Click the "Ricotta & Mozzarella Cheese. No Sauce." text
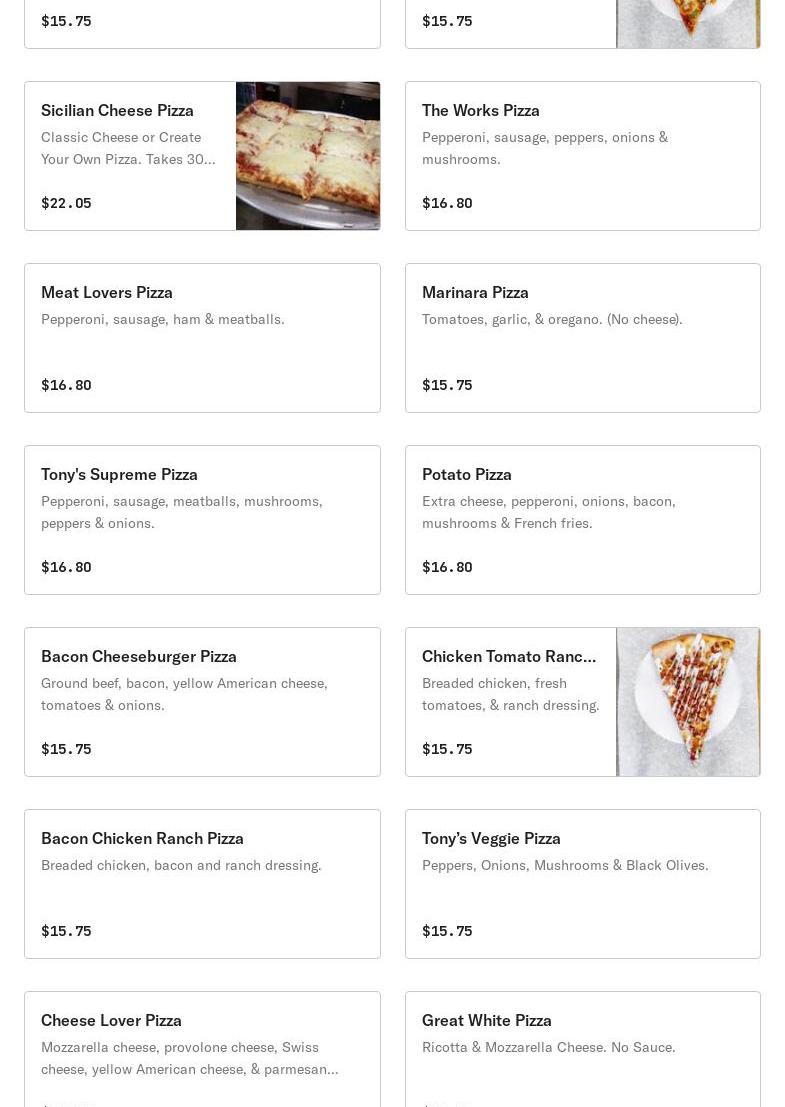The height and width of the screenshot is (1107, 785). coord(548,1047)
